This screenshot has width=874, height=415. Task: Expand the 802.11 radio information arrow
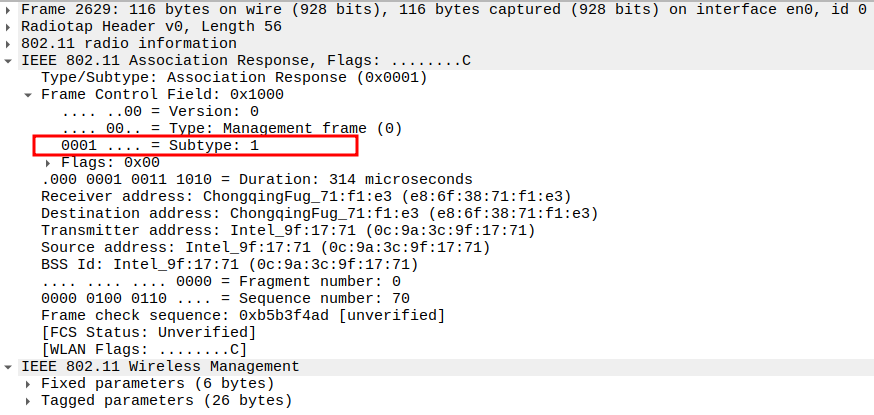10,43
